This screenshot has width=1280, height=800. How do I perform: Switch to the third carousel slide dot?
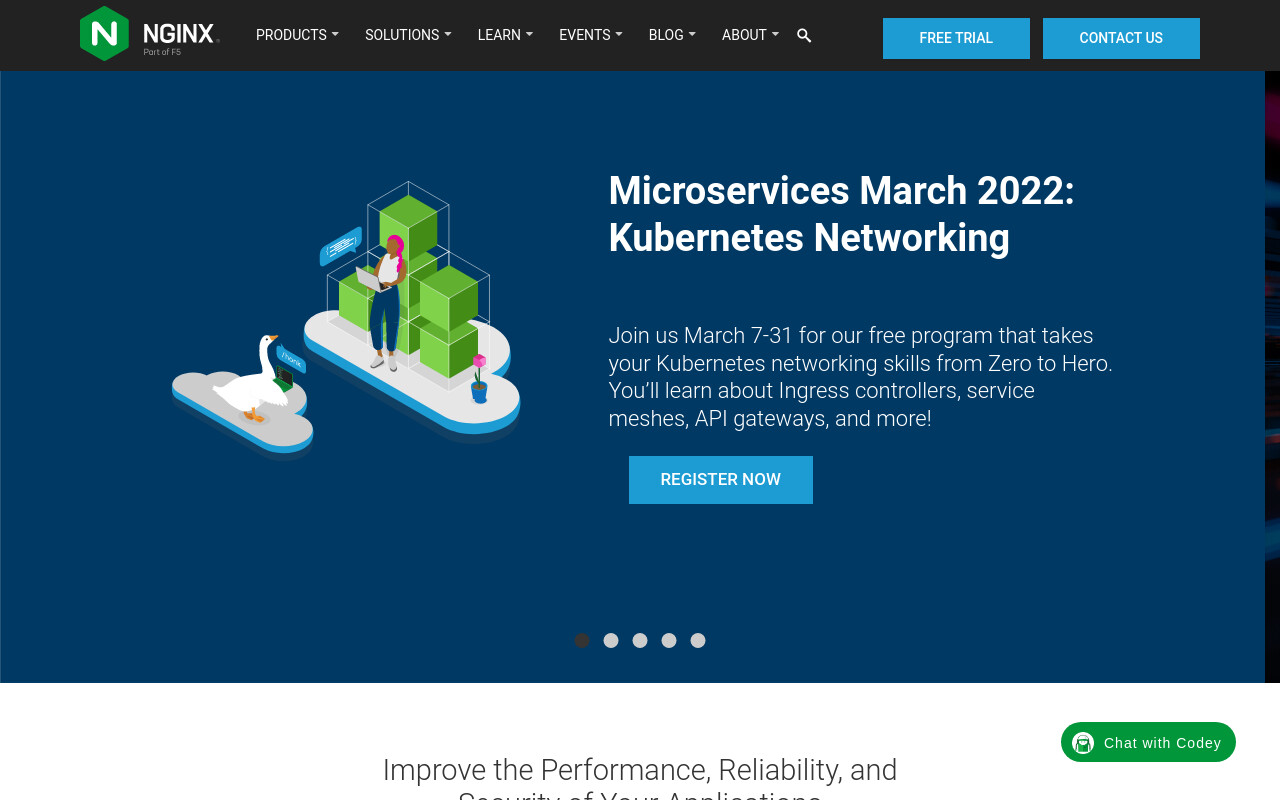point(640,640)
